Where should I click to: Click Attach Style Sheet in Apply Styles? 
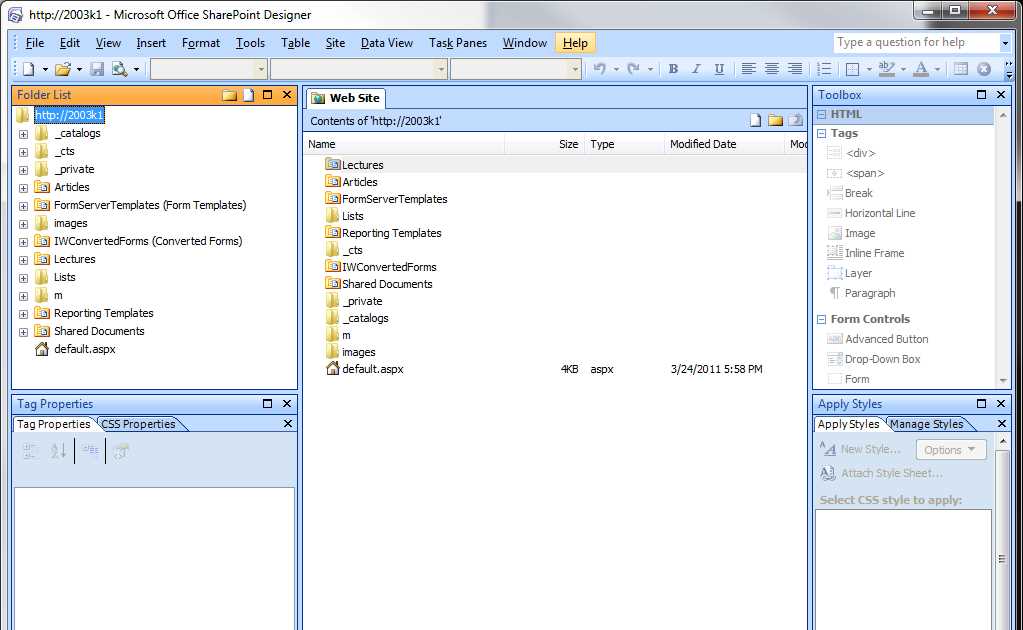tap(889, 473)
